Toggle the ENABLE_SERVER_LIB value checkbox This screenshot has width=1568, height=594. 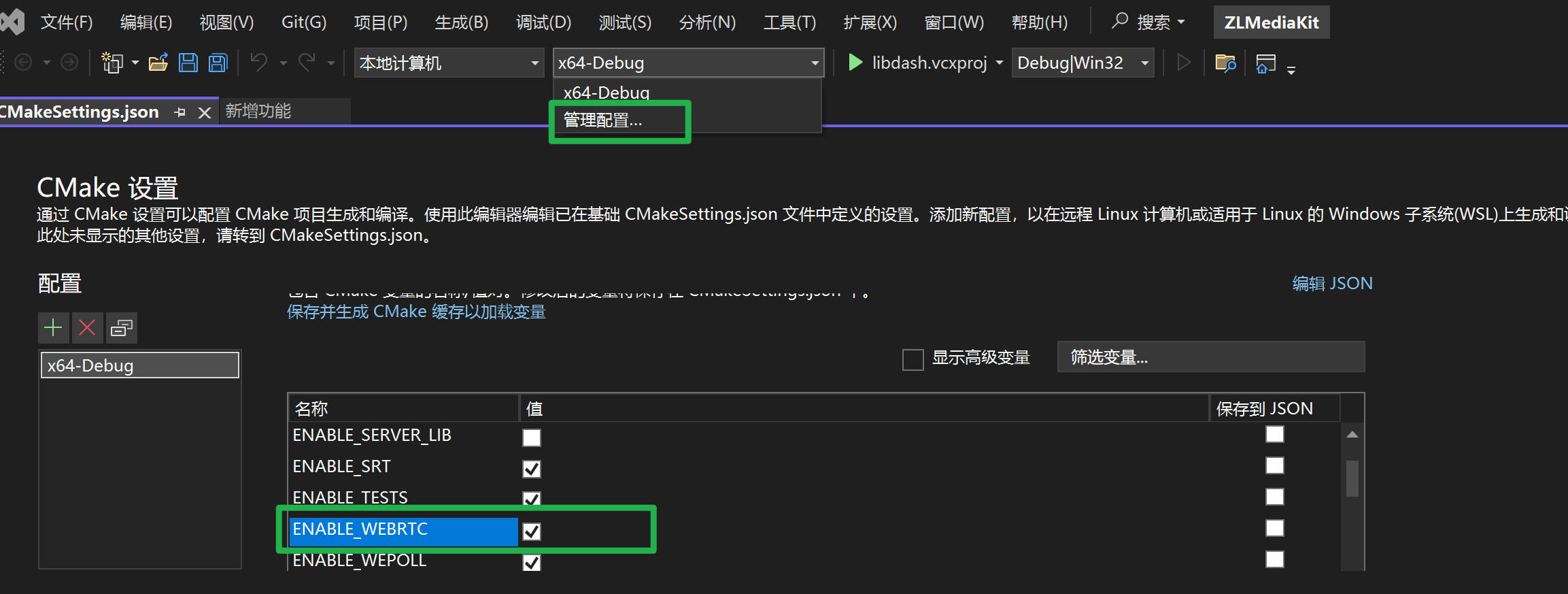click(x=532, y=438)
